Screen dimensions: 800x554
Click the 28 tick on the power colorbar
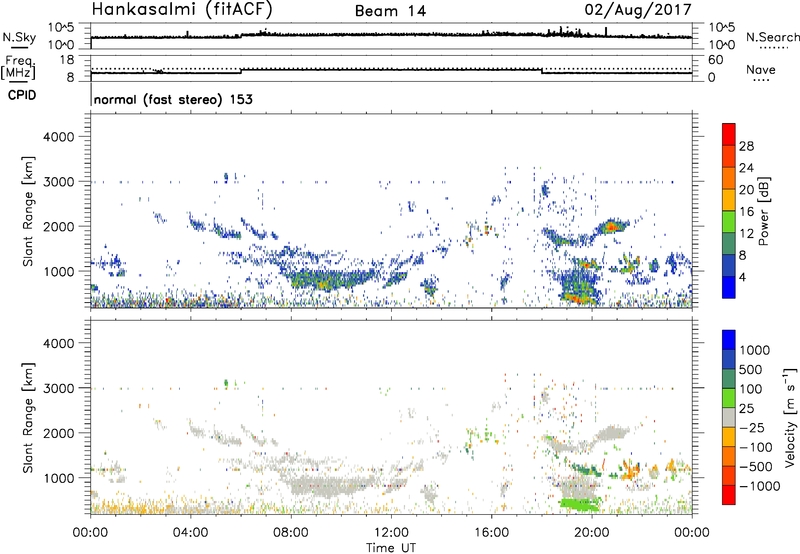746,146
